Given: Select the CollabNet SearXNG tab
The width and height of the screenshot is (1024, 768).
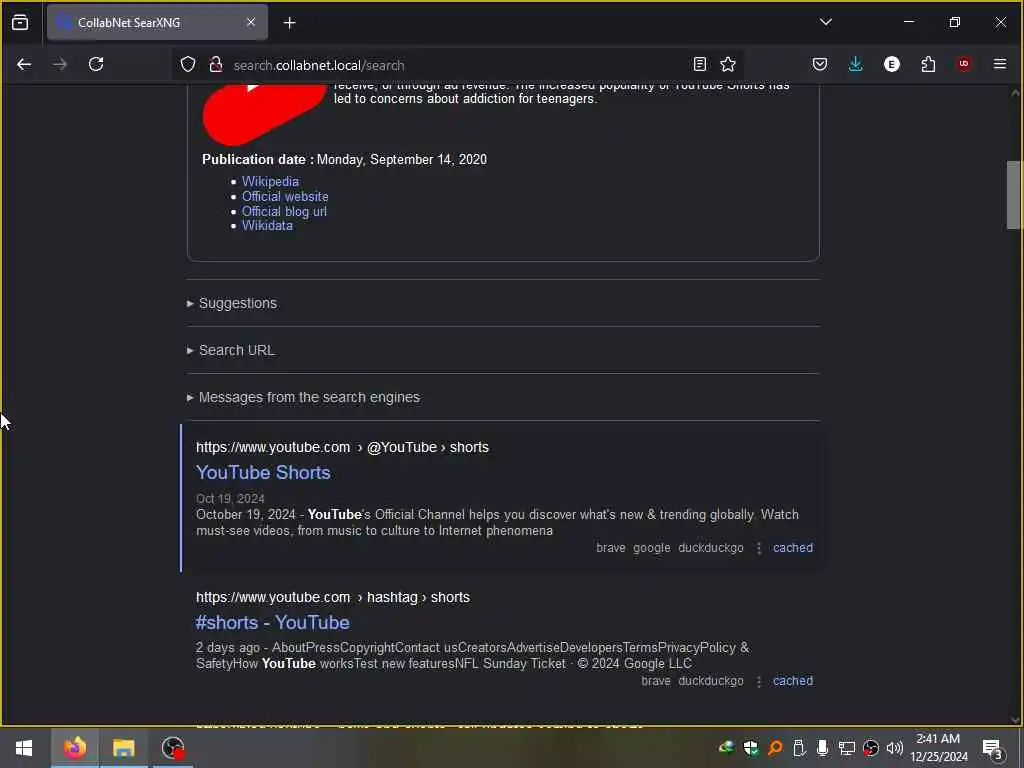Looking at the screenshot, I should [157, 22].
